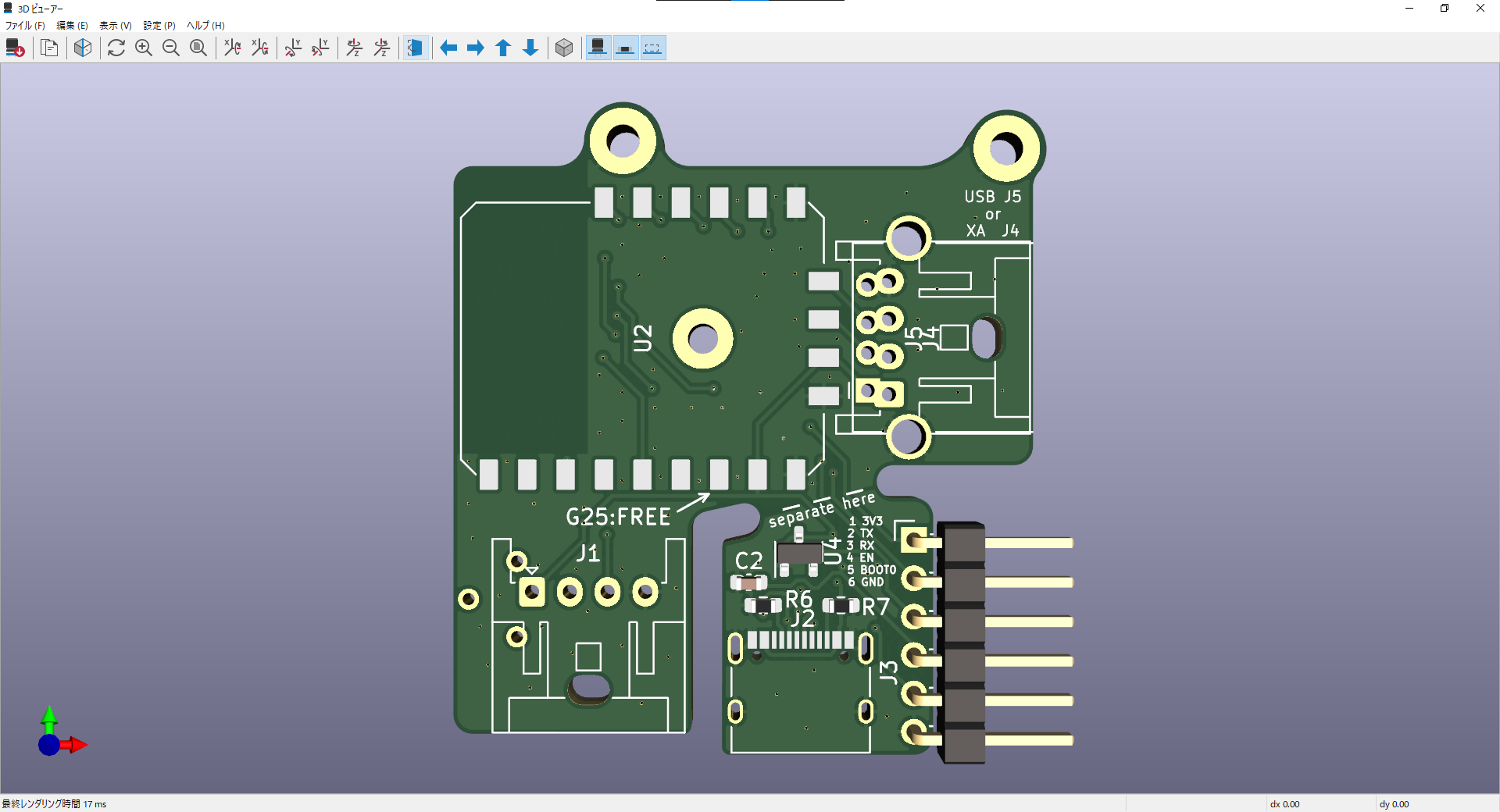Viewport: 1500px width, 812px height.
Task: Open the 表示 (View) menu
Action: (114, 25)
